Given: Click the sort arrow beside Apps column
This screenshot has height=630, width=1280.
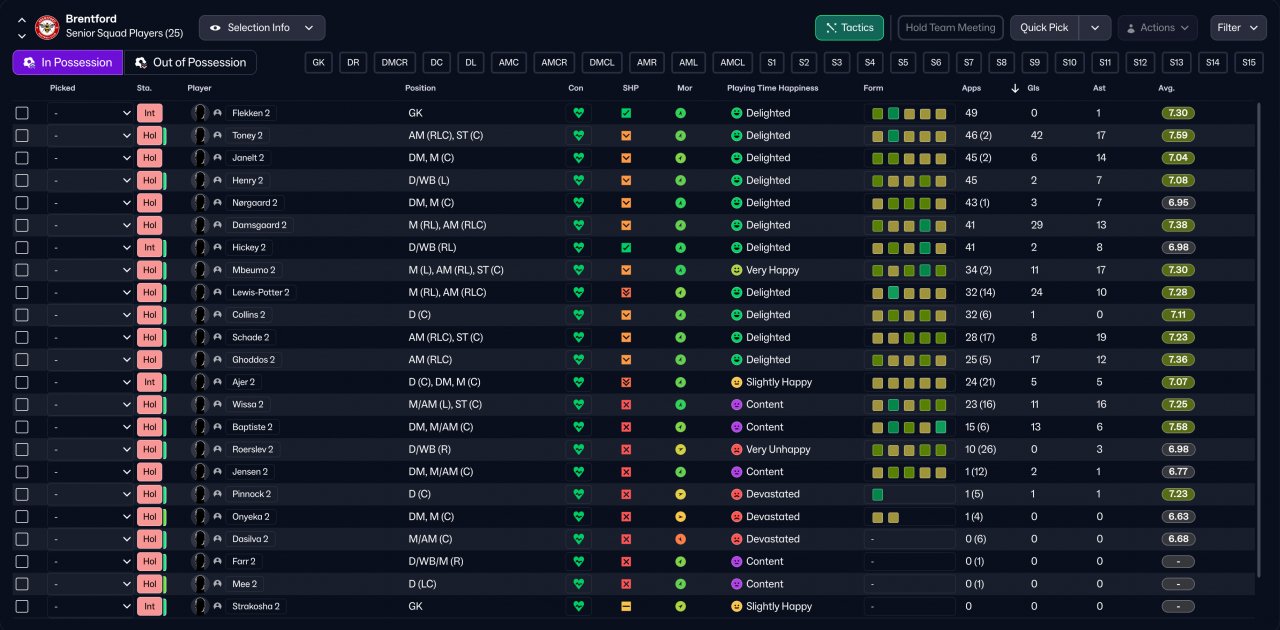Looking at the screenshot, I should pos(1016,88).
